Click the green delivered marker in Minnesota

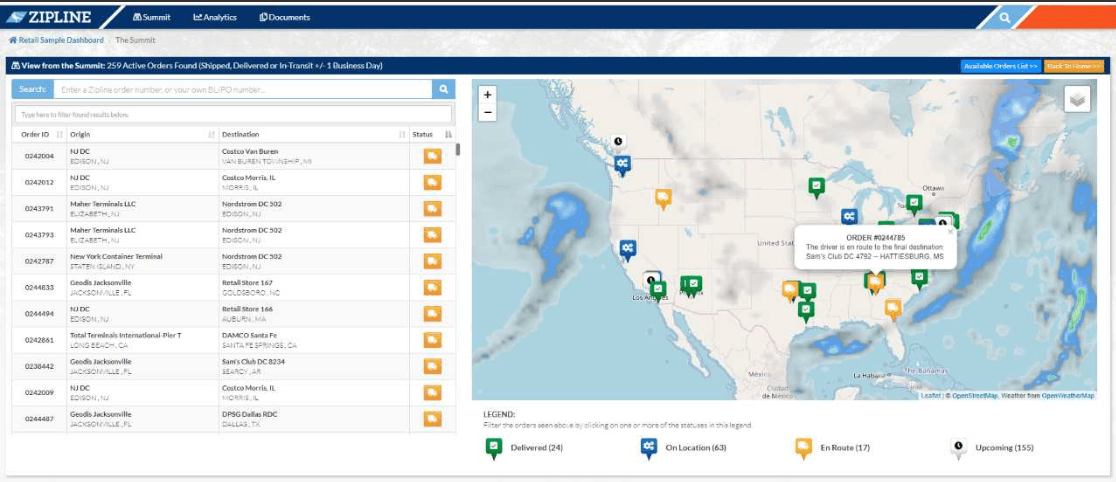pyautogui.click(x=816, y=187)
